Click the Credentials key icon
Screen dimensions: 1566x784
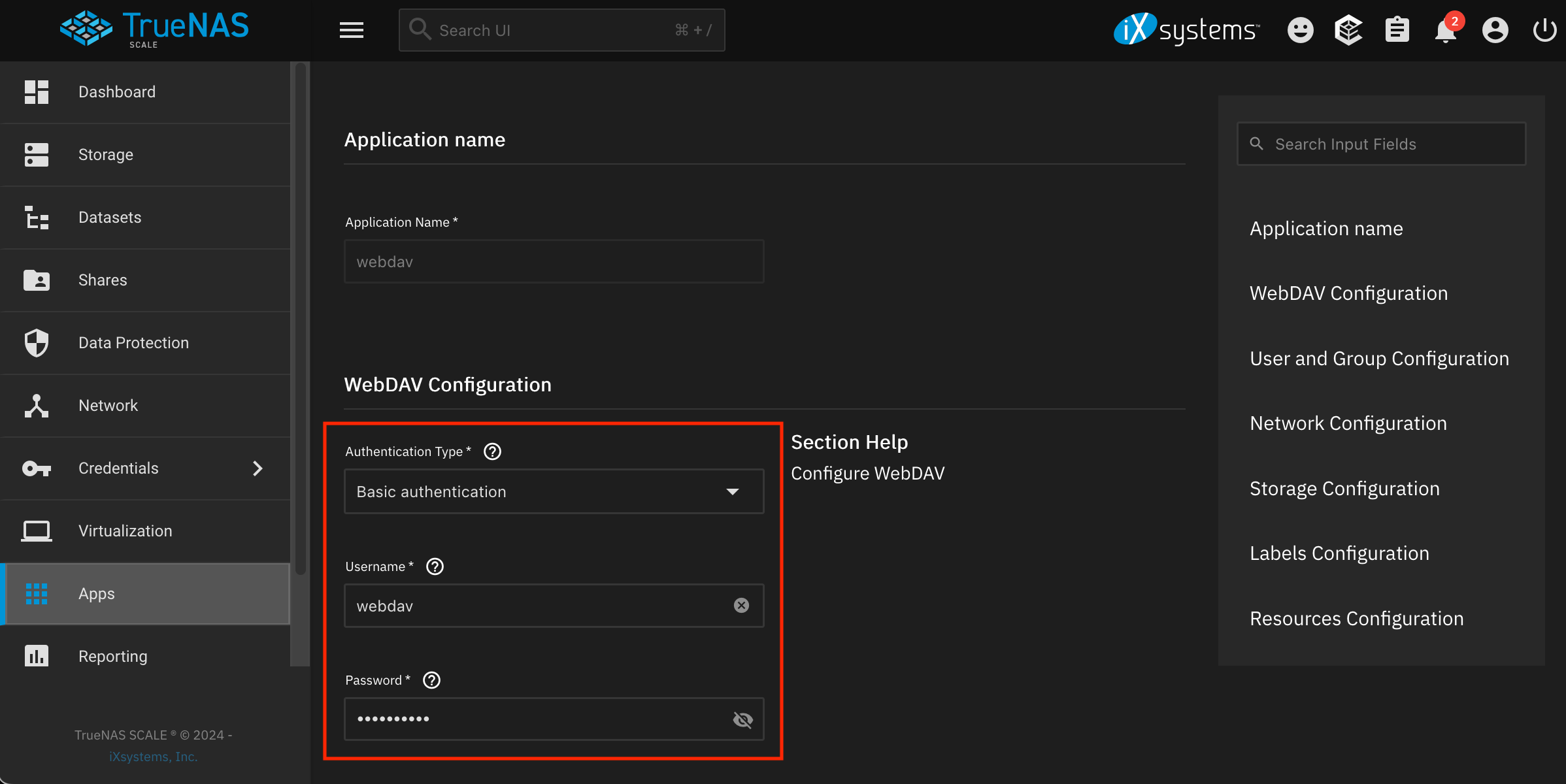click(x=37, y=468)
